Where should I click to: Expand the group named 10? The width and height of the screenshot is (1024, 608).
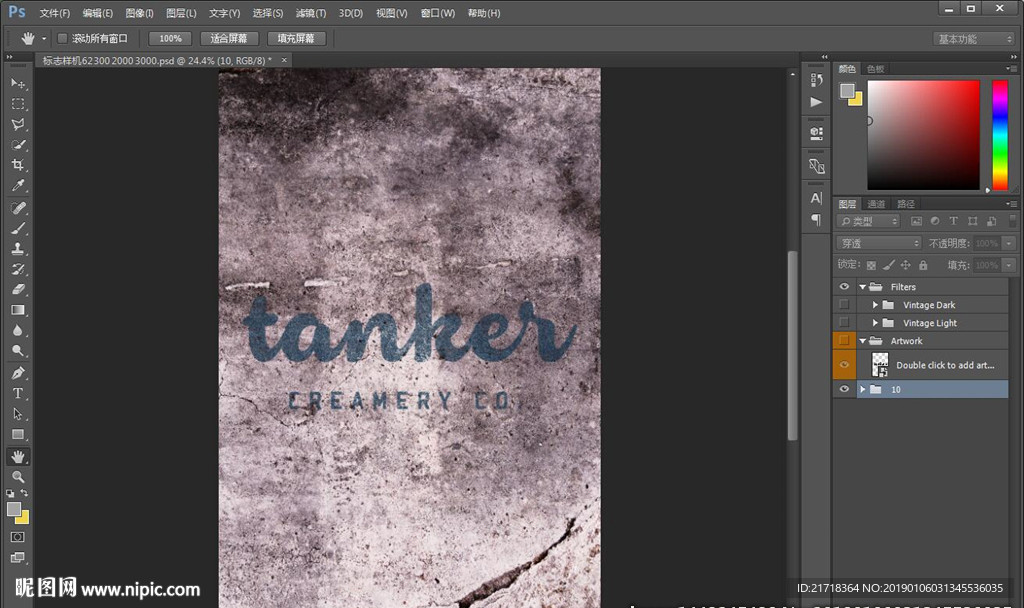pyautogui.click(x=863, y=389)
